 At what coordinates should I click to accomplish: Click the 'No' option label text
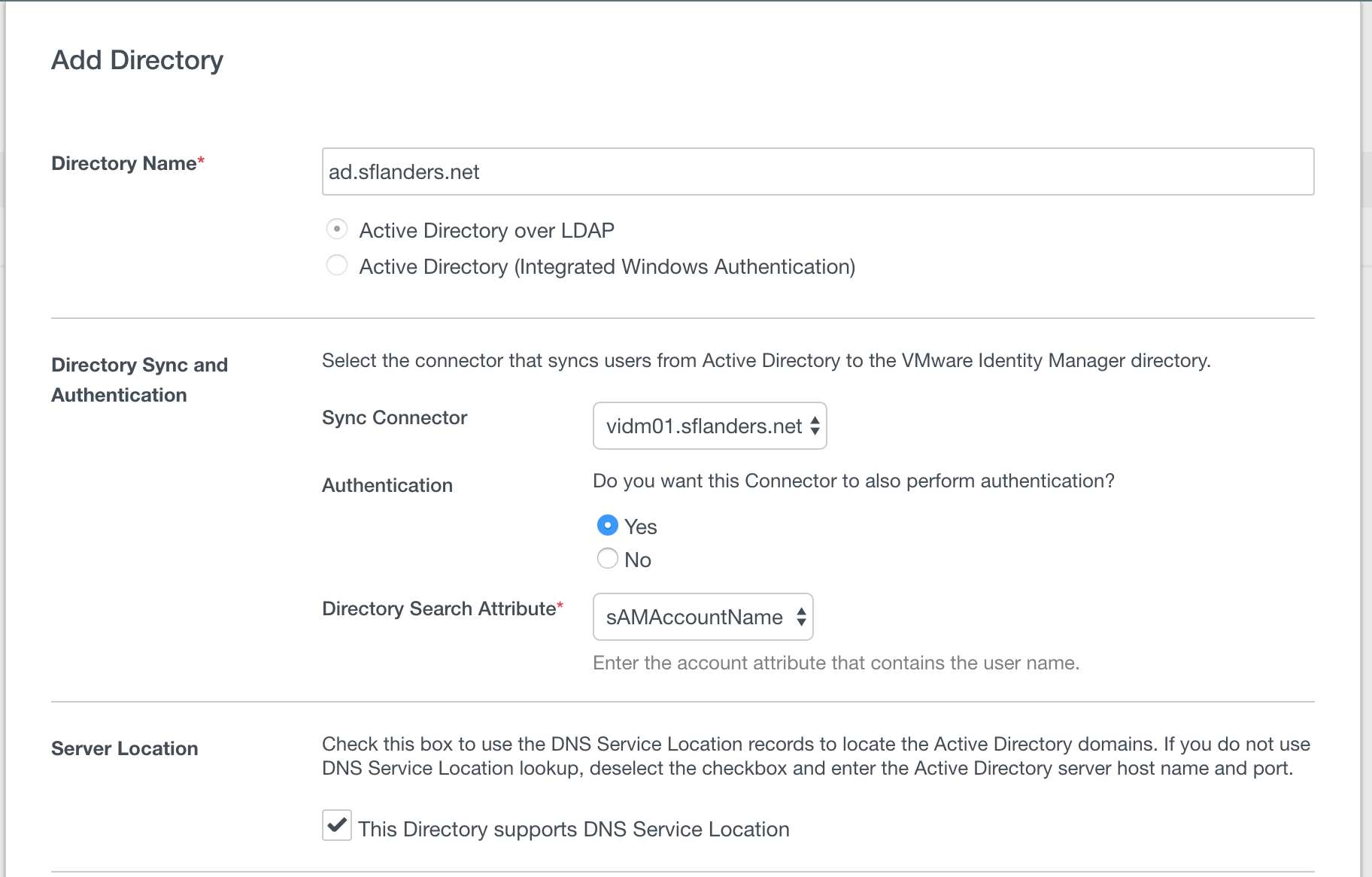[x=638, y=560]
